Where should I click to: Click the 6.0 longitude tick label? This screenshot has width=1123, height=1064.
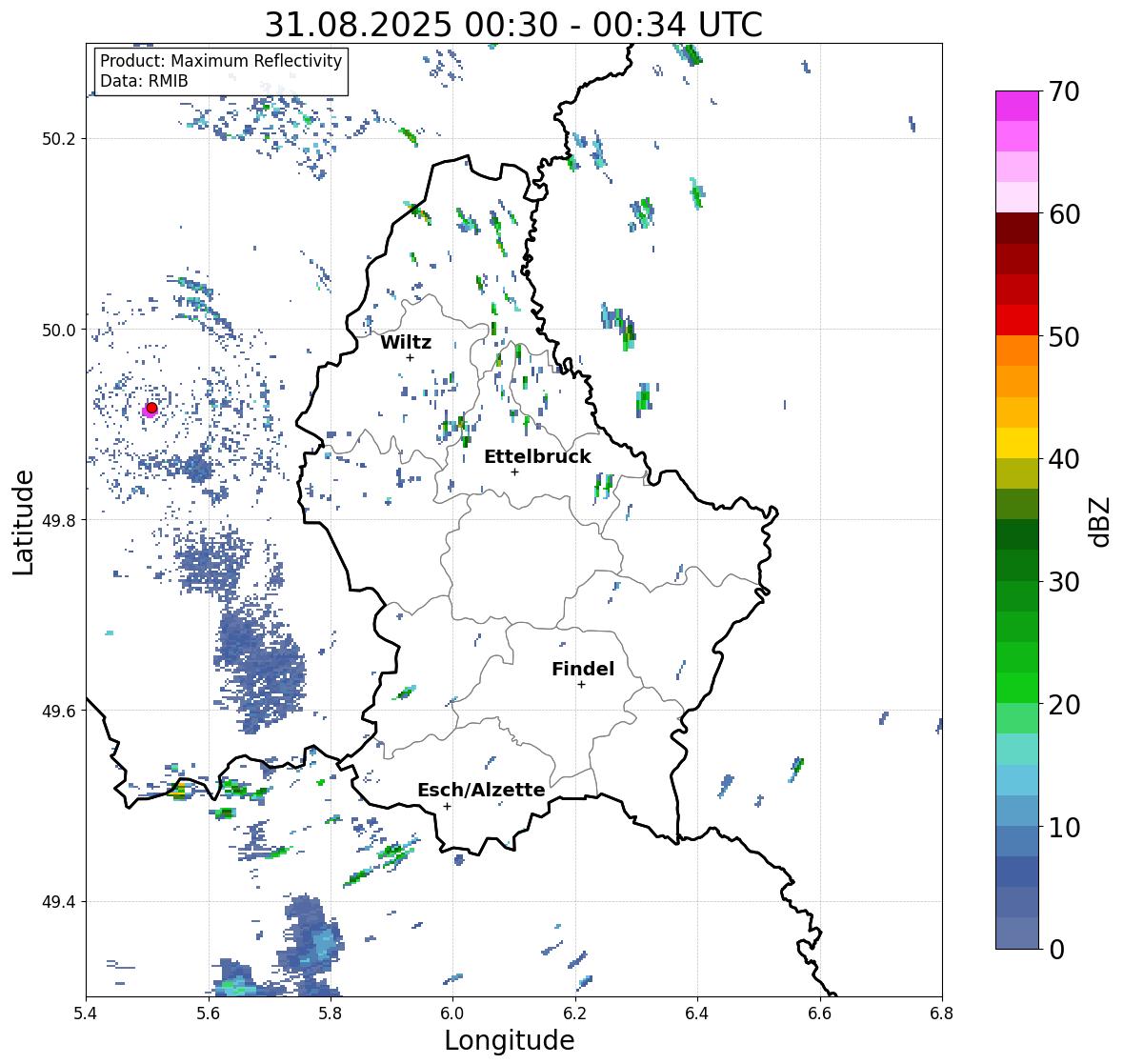click(x=451, y=1014)
